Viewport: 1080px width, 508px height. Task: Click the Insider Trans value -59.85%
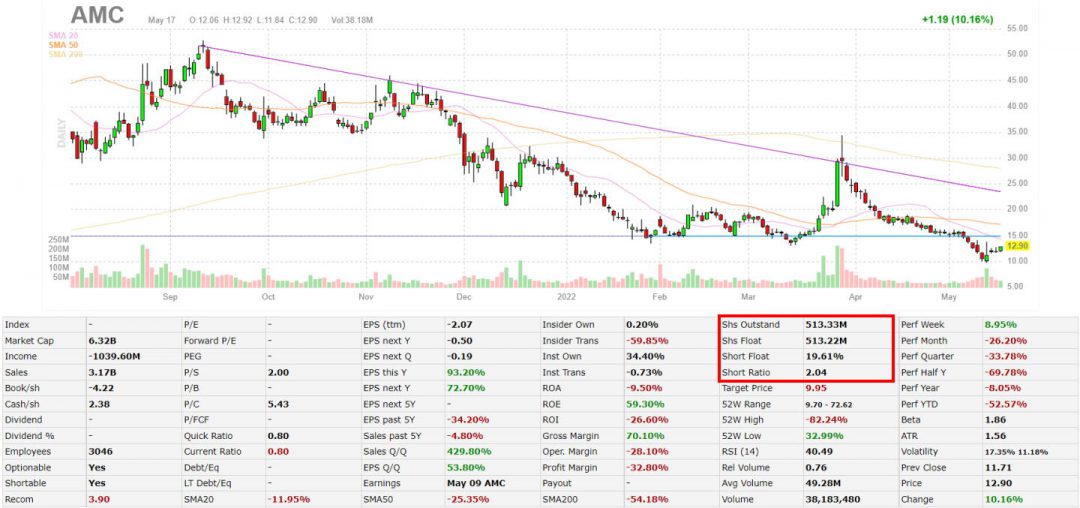(x=646, y=341)
